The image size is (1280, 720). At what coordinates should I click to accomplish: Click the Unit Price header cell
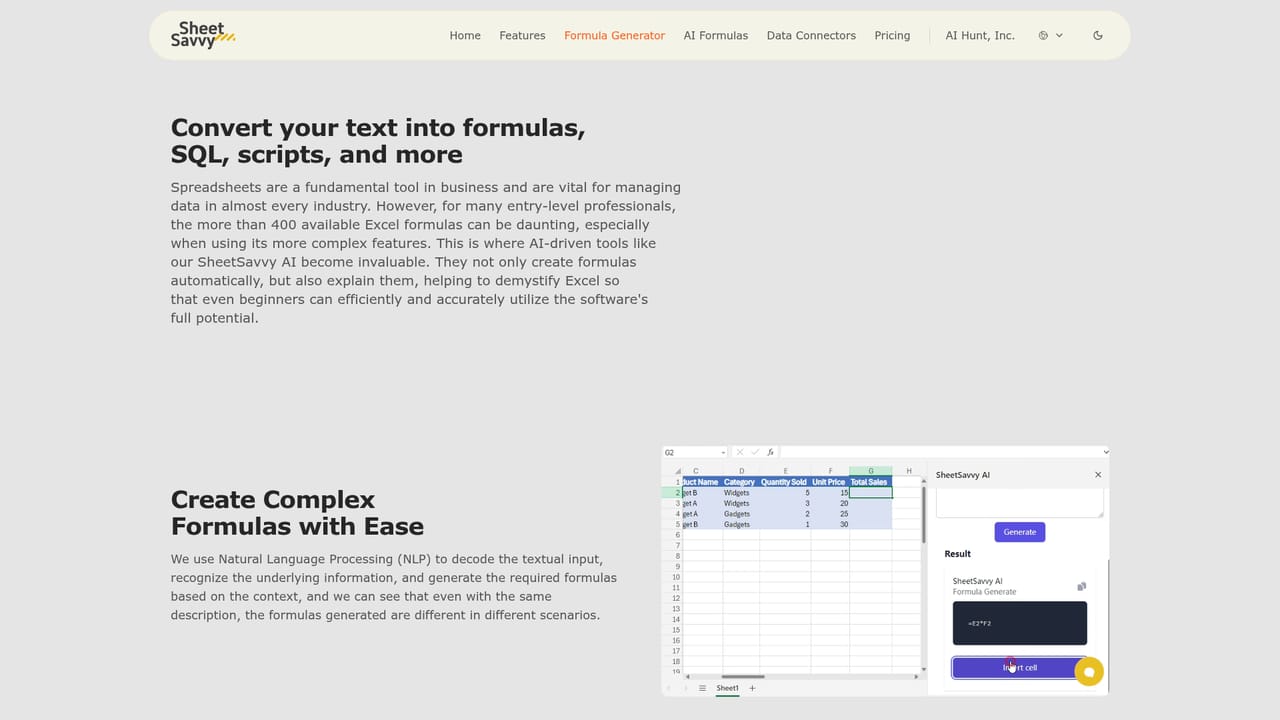[830, 482]
